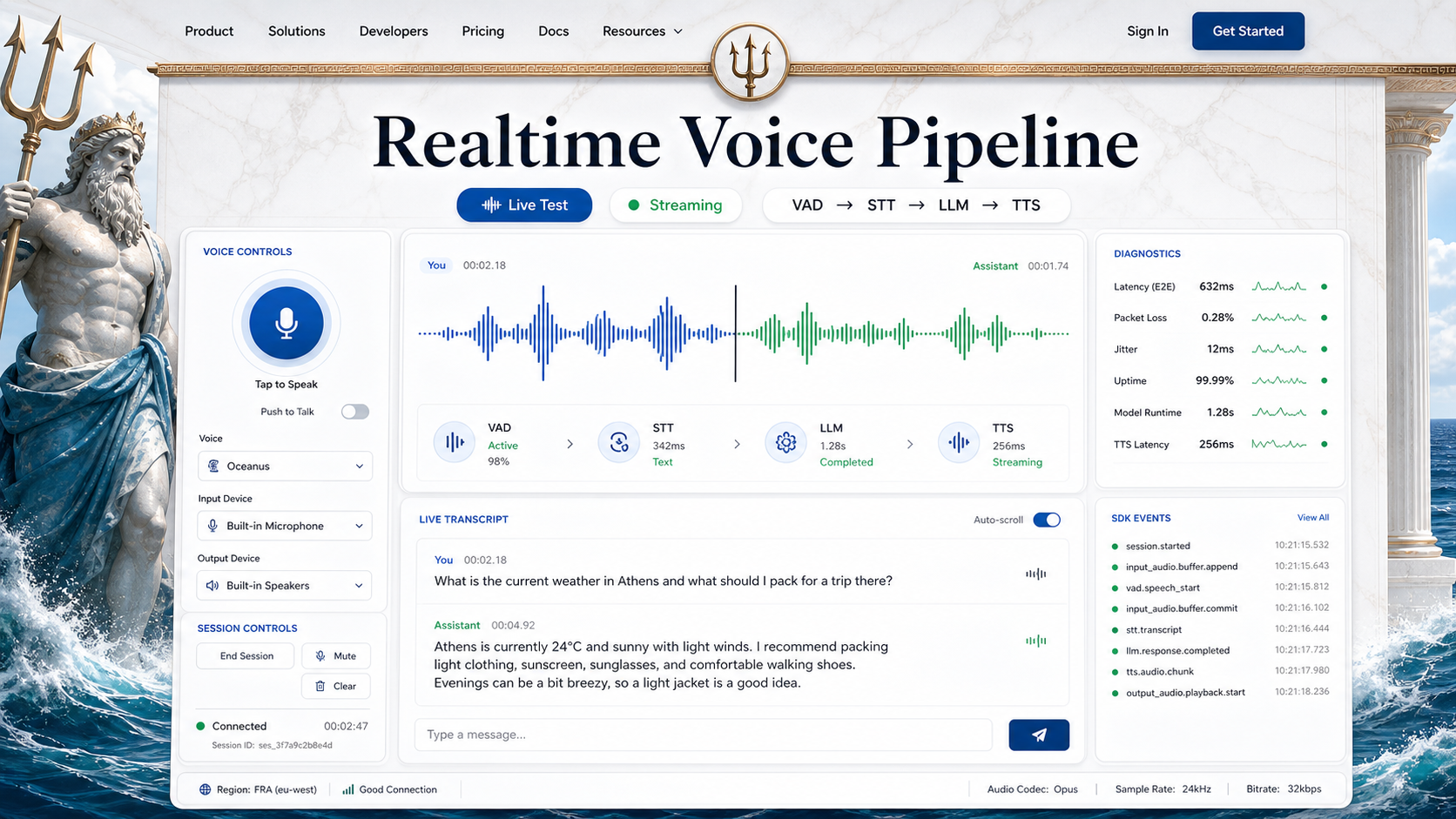This screenshot has width=1456, height=819.
Task: Play audio icon for the Assistant transcript message
Action: click(1035, 641)
